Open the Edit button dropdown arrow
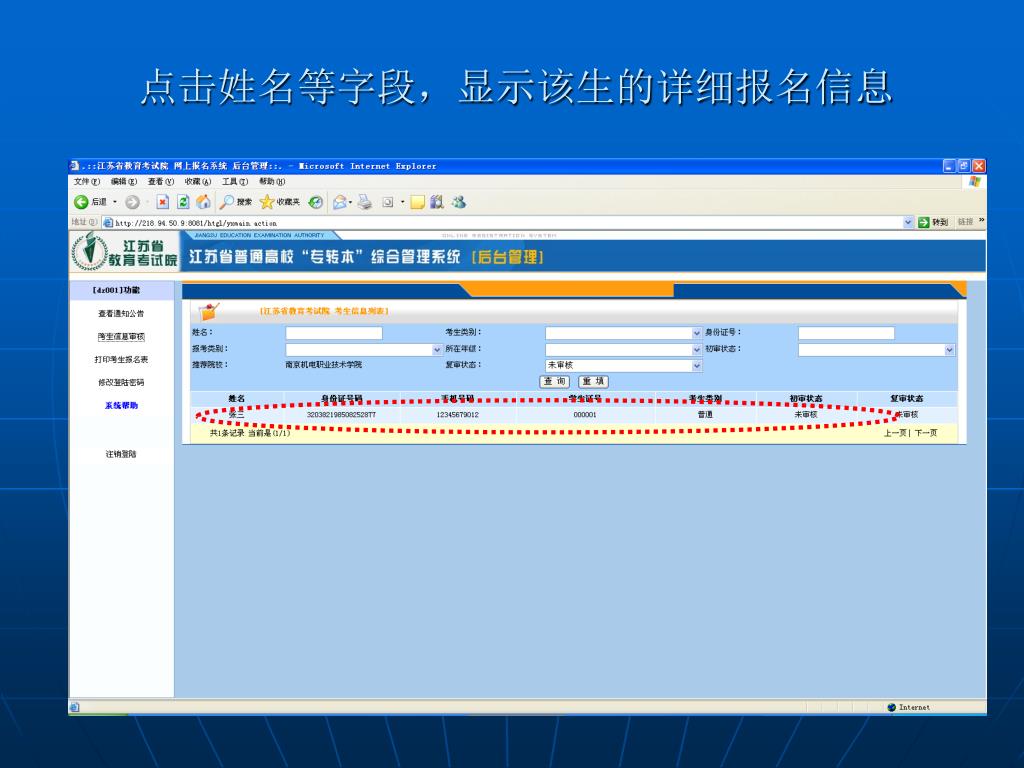This screenshot has width=1024, height=768. (x=402, y=202)
